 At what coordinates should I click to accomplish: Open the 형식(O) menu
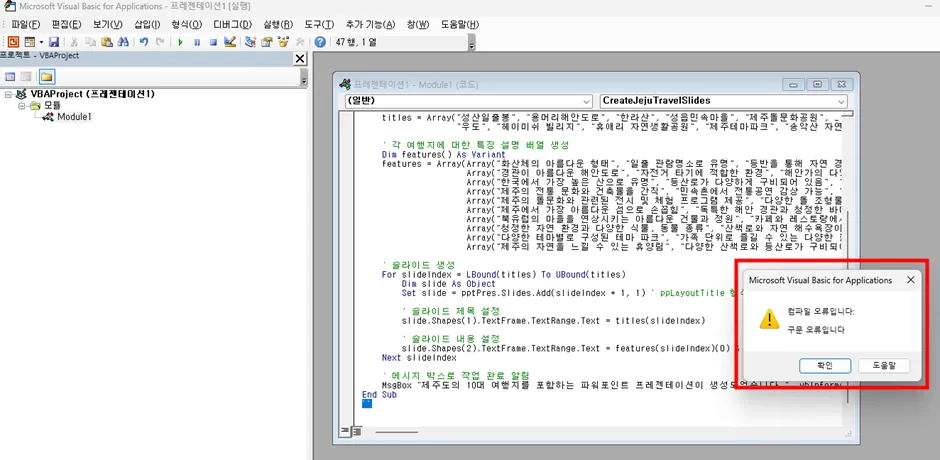(x=186, y=25)
